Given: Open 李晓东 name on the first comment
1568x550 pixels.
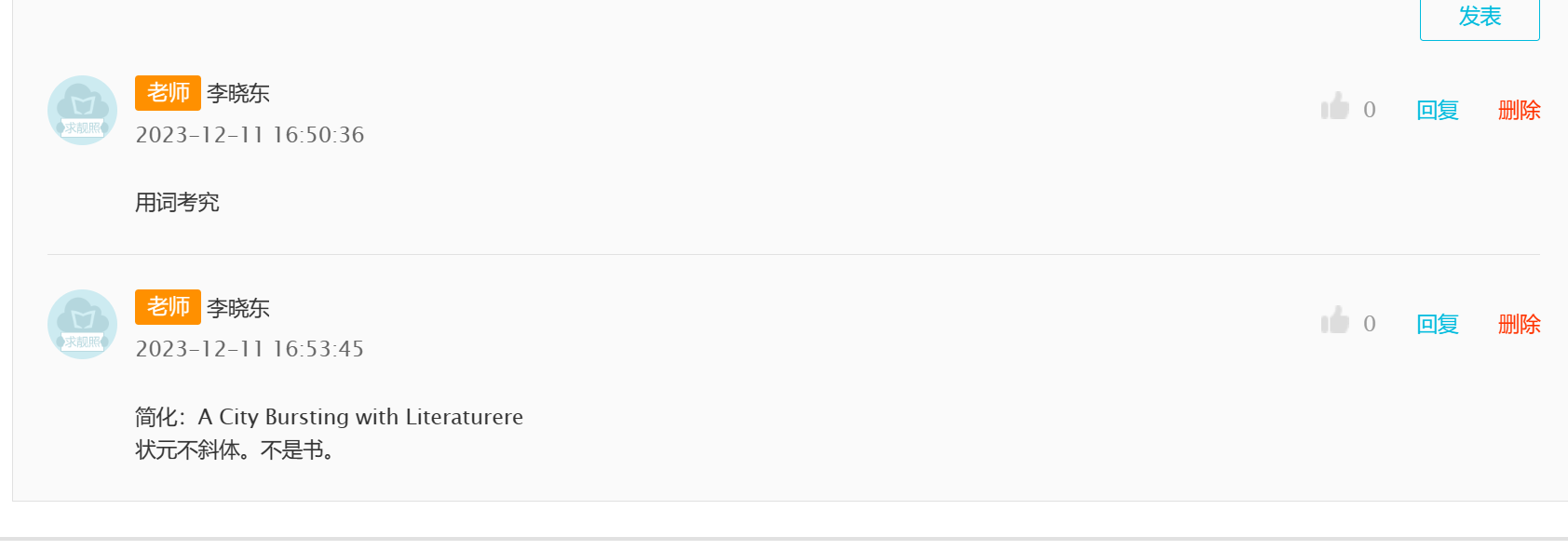Looking at the screenshot, I should coord(238,93).
